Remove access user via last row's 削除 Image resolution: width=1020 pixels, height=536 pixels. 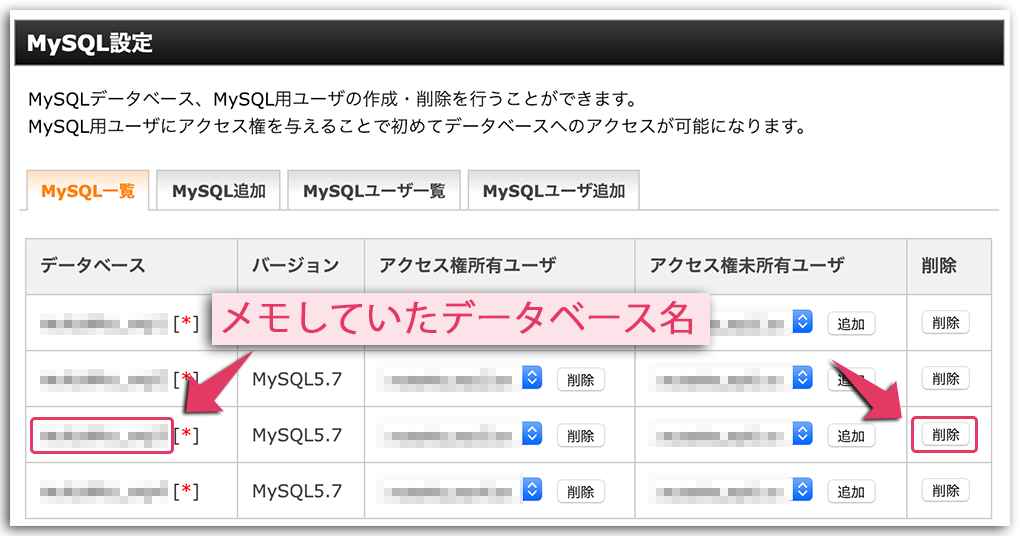click(580, 492)
